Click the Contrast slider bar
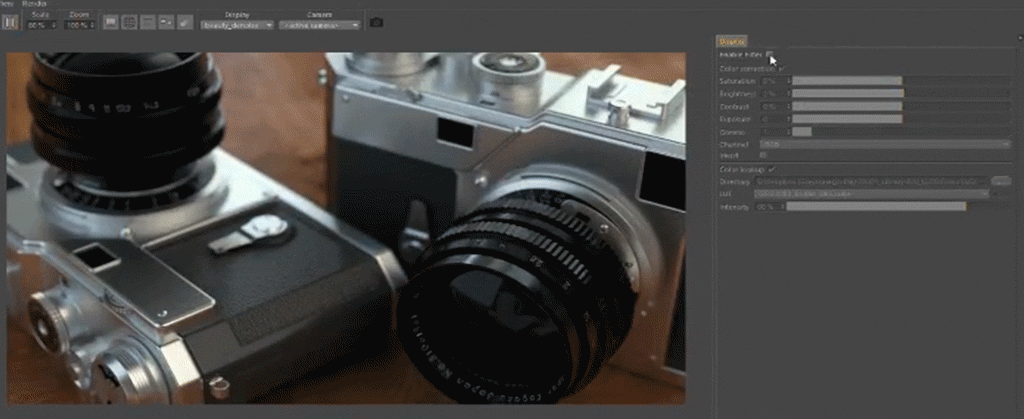Viewport: 1024px width, 419px height. pos(902,106)
